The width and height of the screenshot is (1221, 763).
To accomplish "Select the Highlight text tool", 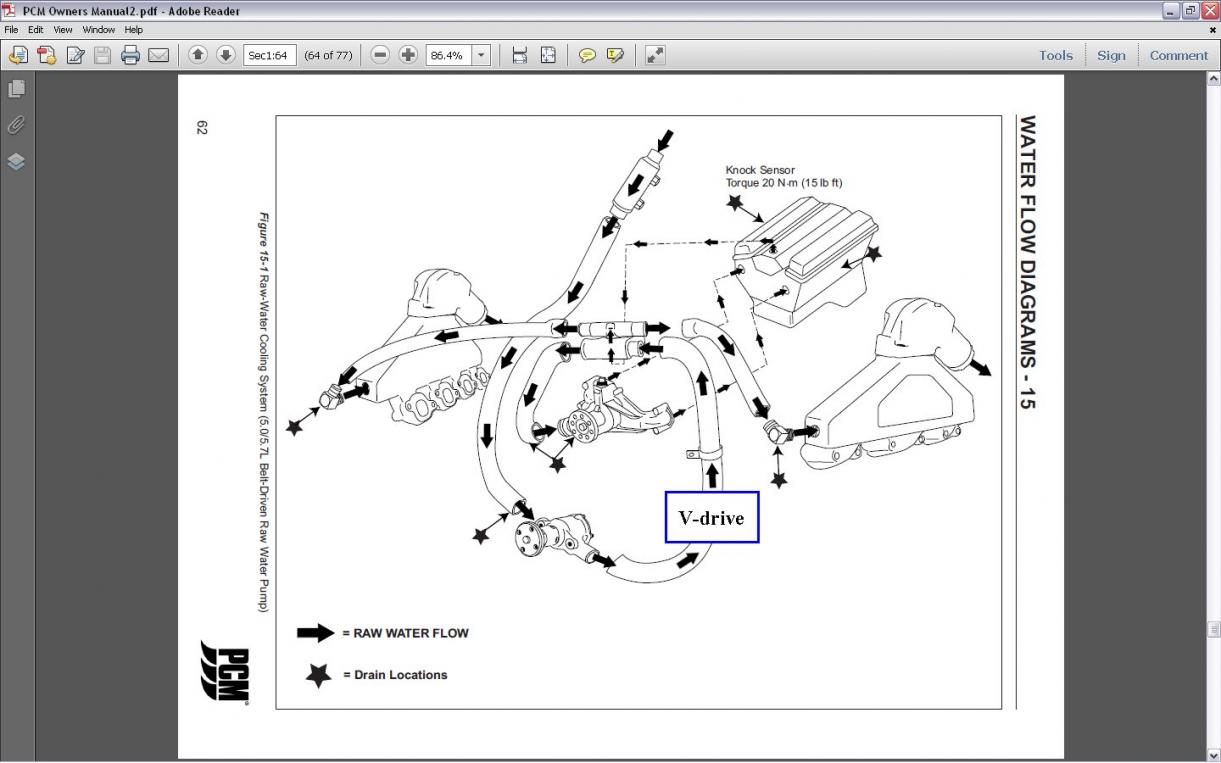I will click(617, 55).
